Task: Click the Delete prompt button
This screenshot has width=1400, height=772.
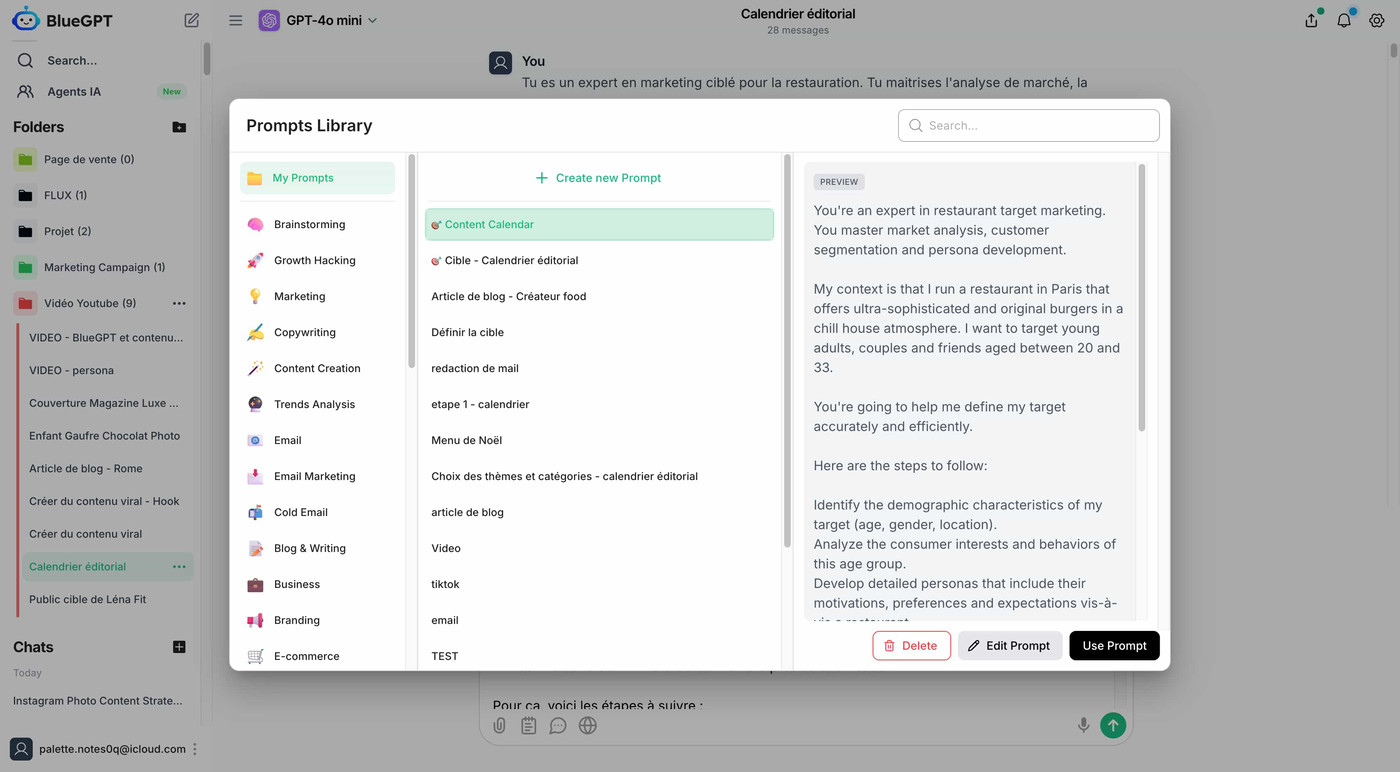Action: pyautogui.click(x=910, y=645)
